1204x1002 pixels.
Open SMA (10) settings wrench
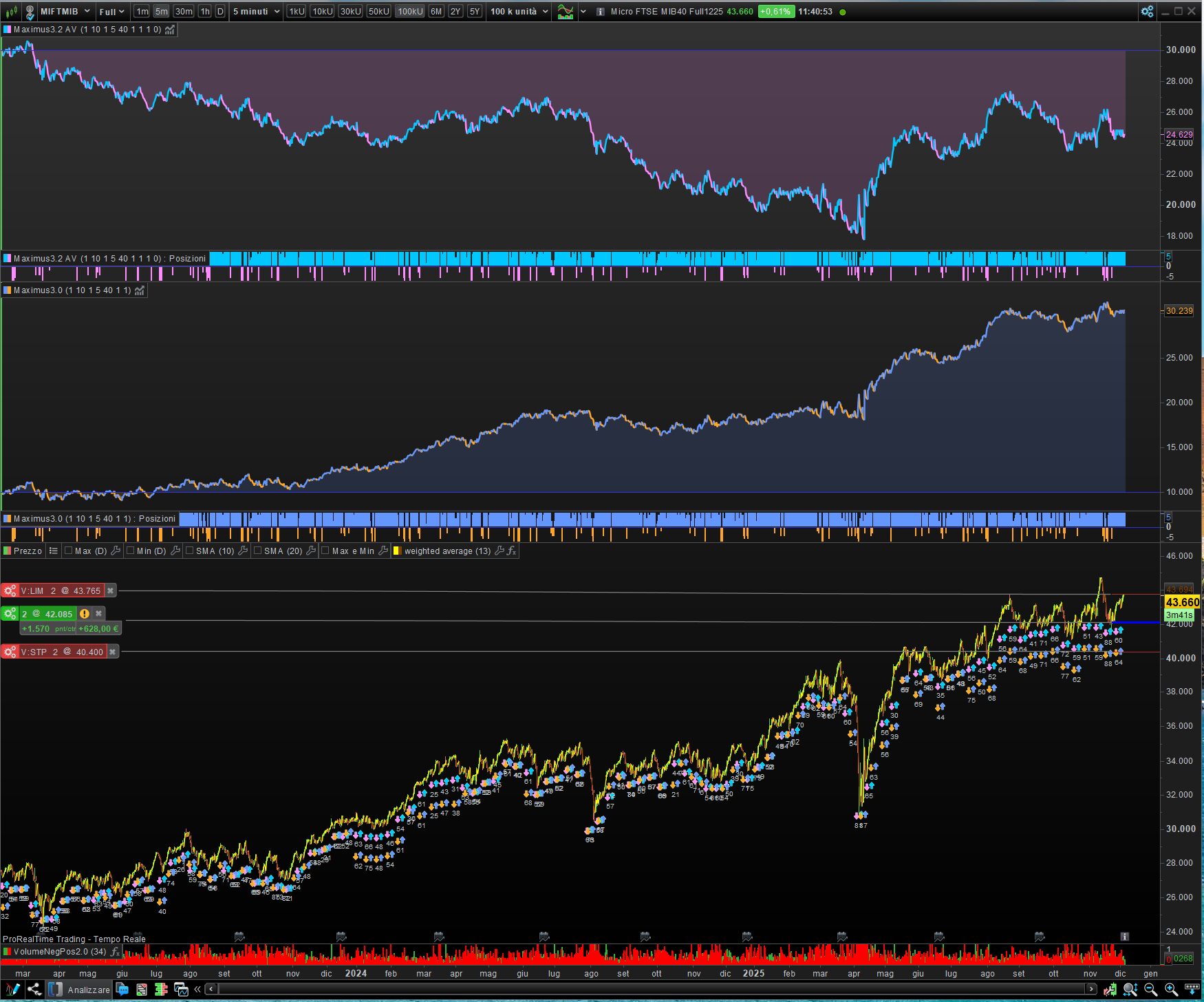(x=243, y=551)
